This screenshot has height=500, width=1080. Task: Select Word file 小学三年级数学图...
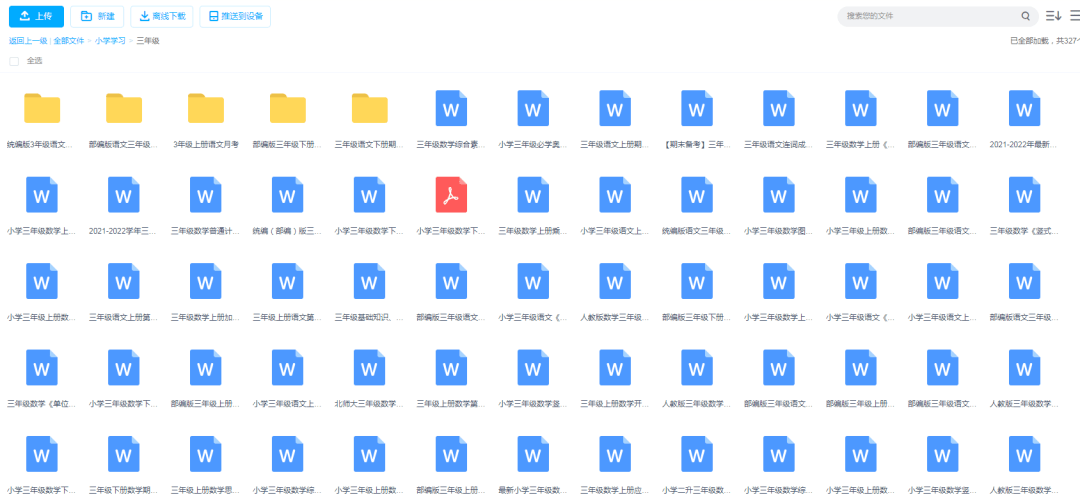[x=779, y=195]
